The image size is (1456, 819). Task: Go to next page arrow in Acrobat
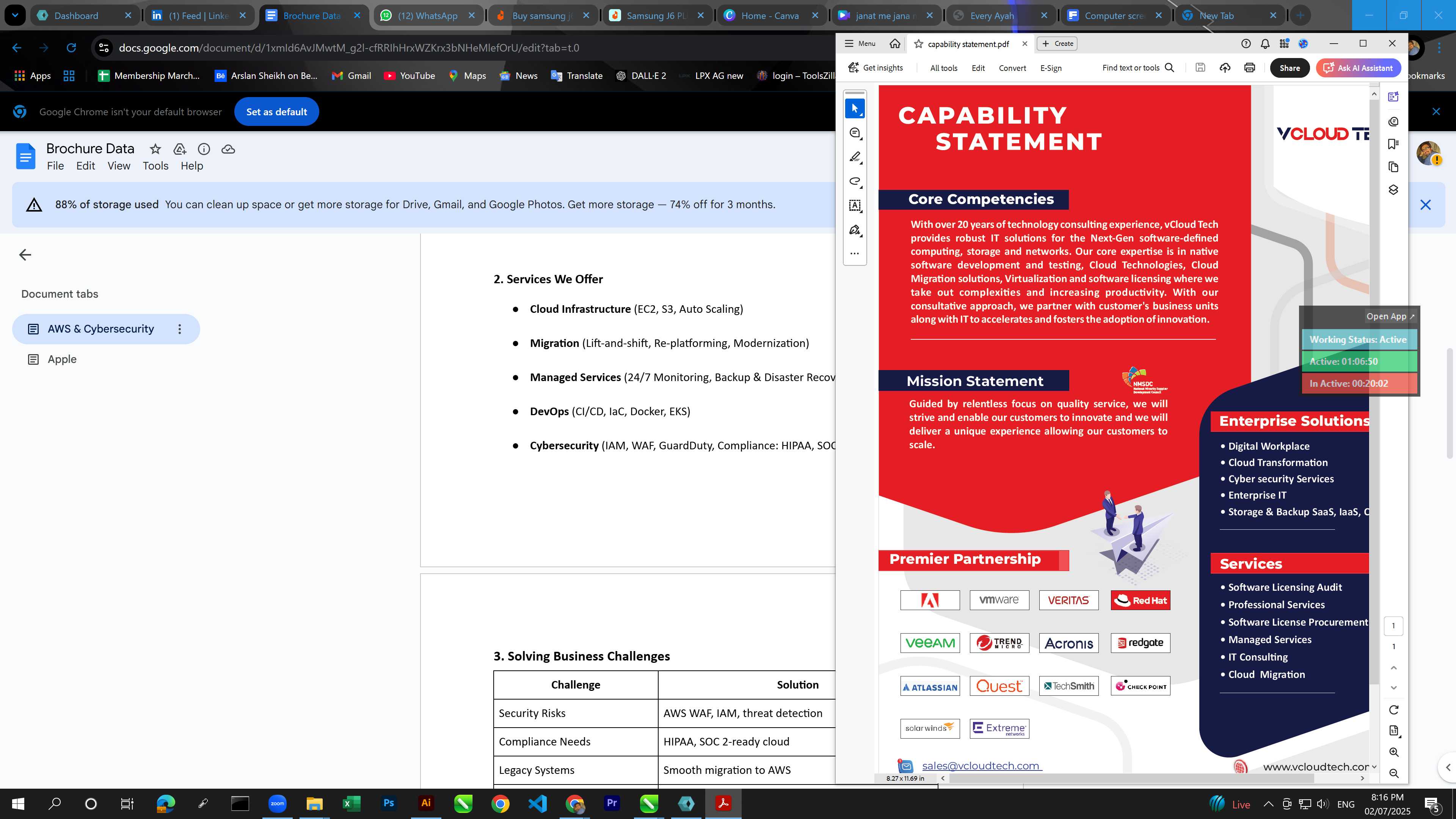1393,688
